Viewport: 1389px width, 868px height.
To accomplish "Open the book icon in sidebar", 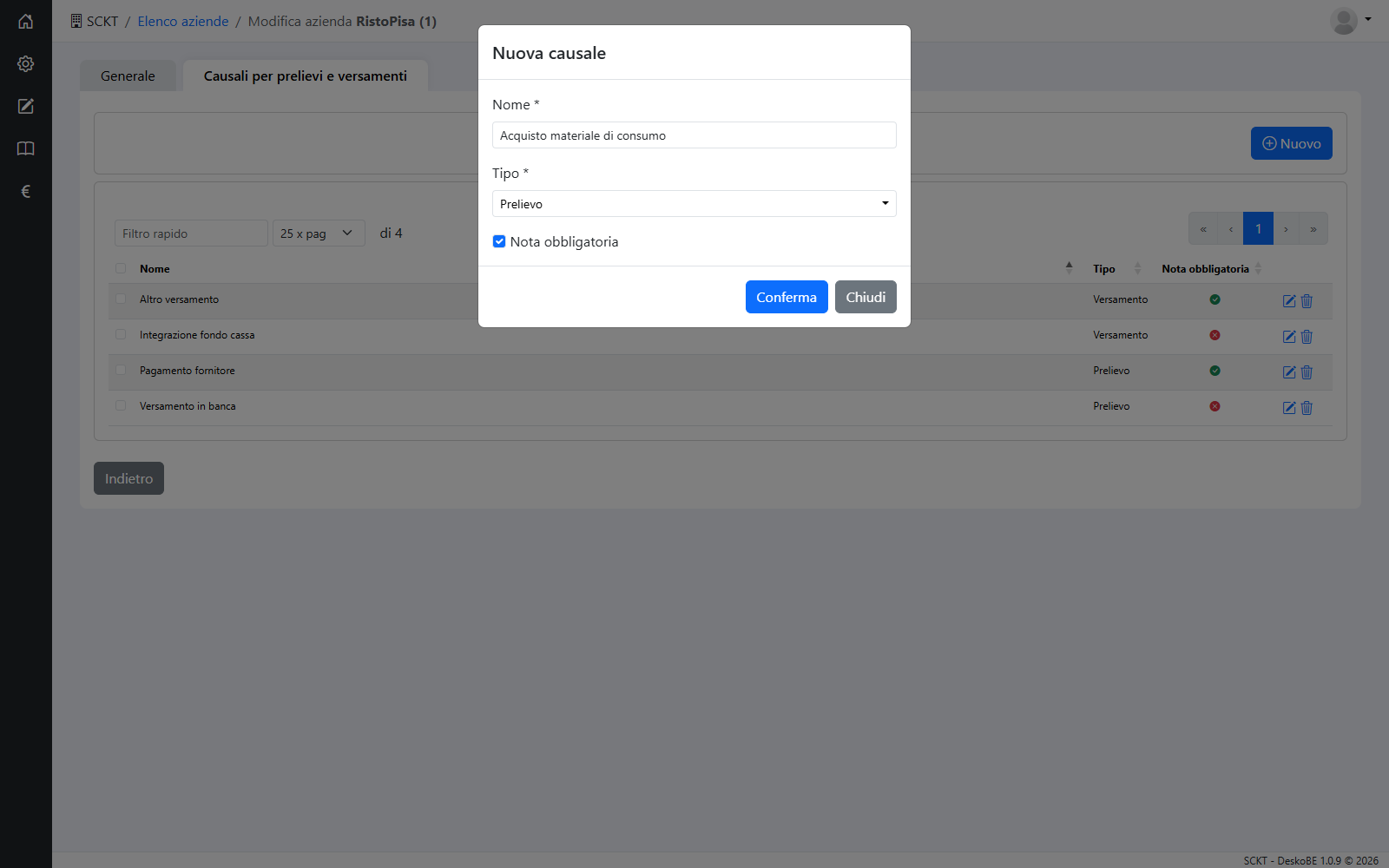I will (26, 148).
